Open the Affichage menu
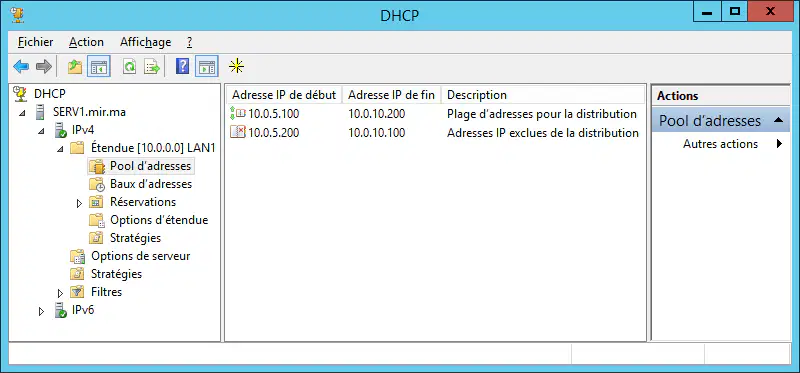The height and width of the screenshot is (373, 800). click(145, 42)
